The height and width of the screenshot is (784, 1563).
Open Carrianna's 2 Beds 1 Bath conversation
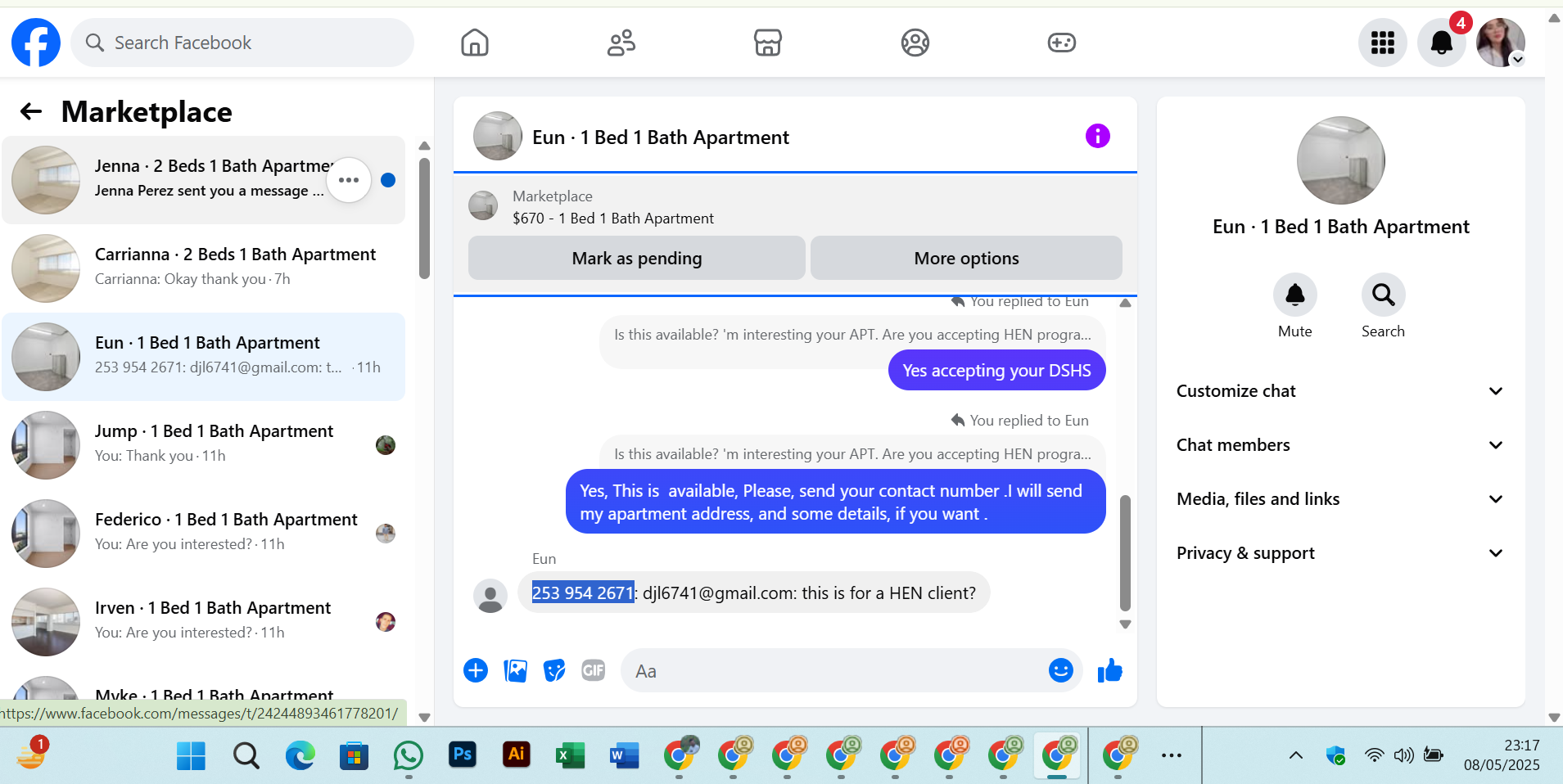203,268
